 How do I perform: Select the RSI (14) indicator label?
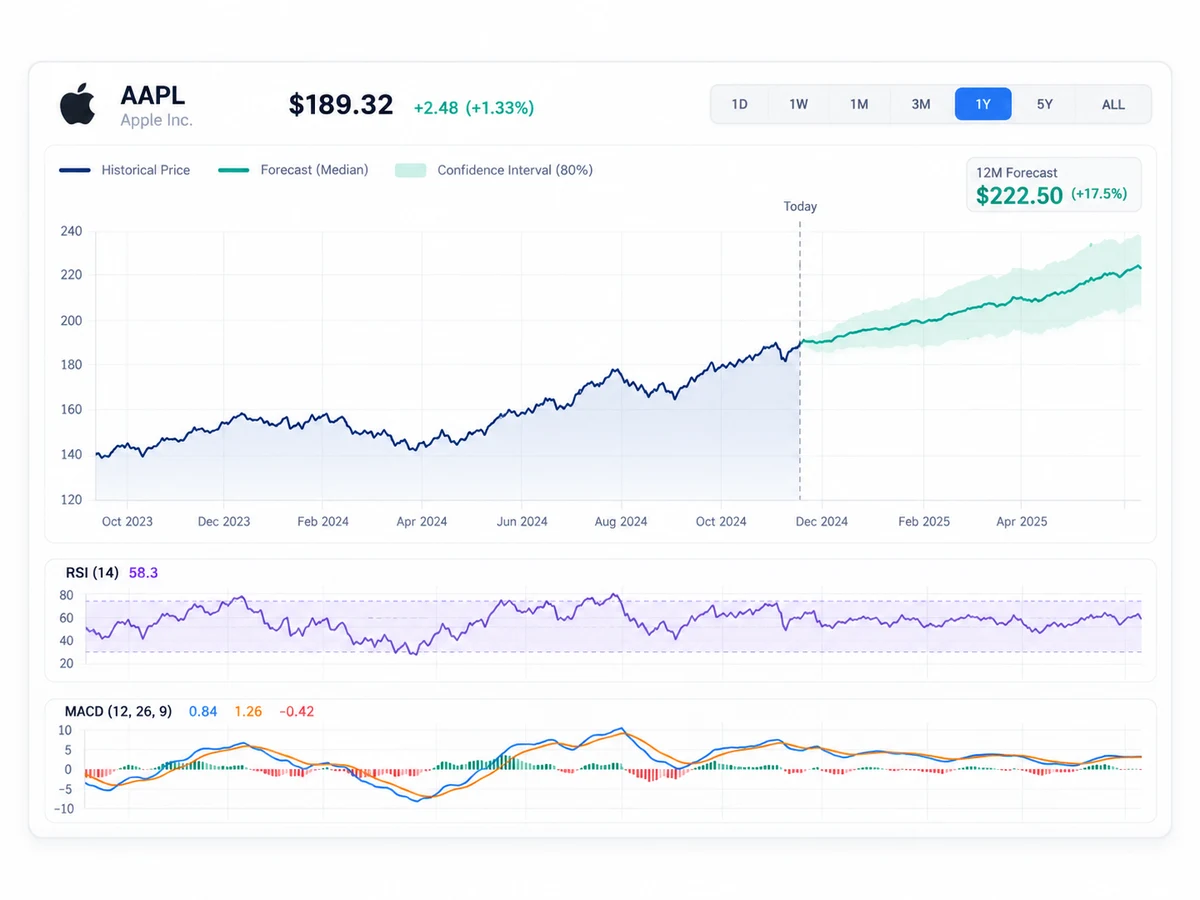90,573
